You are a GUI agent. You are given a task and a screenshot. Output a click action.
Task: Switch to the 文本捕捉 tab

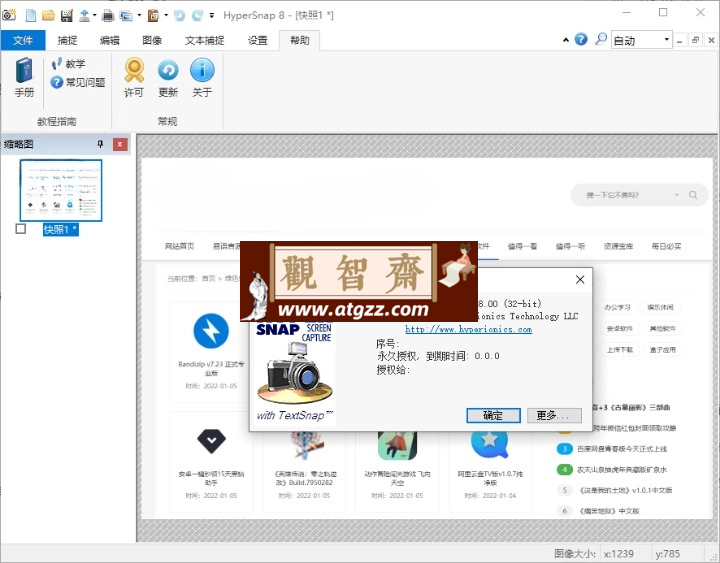tap(205, 40)
